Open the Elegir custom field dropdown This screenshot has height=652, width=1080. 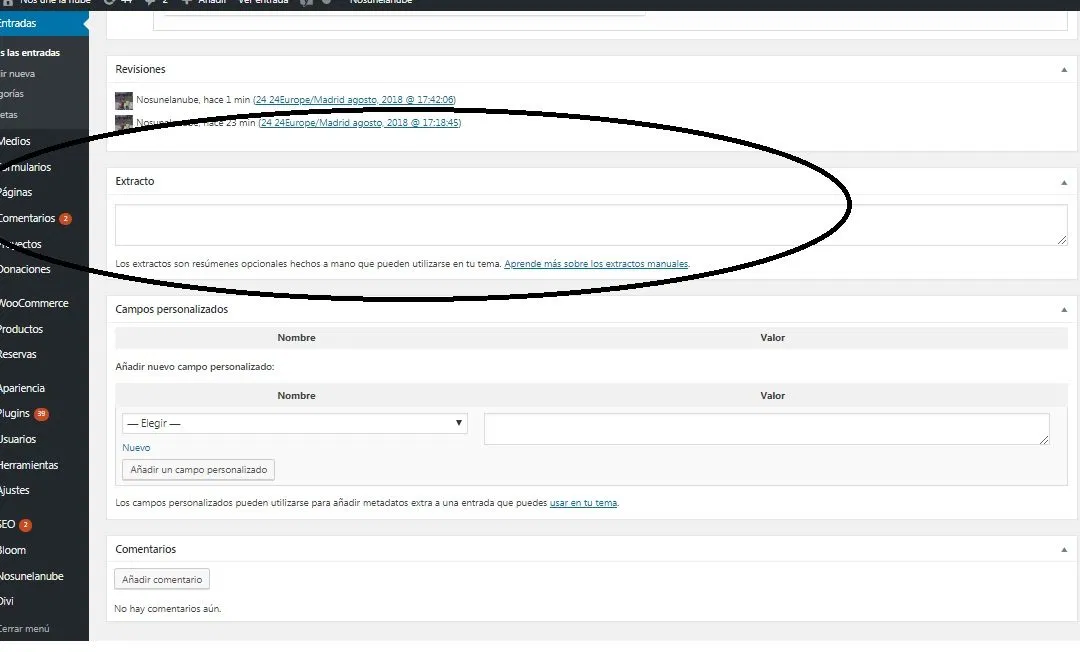pos(295,423)
